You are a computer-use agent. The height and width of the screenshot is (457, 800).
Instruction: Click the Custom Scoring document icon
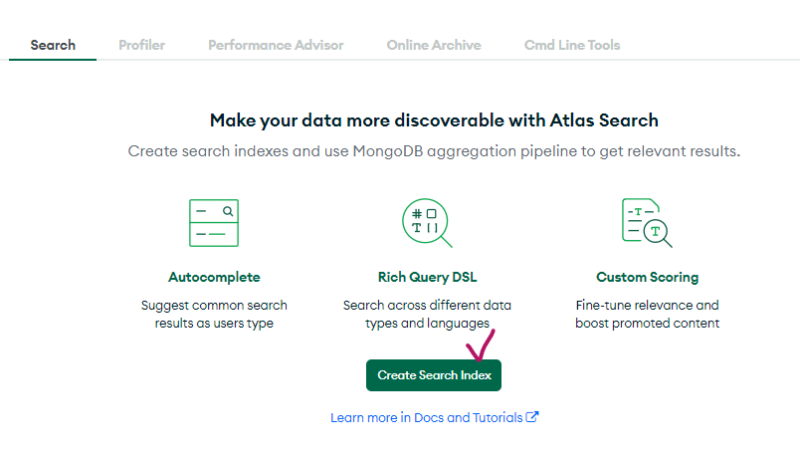(646, 222)
